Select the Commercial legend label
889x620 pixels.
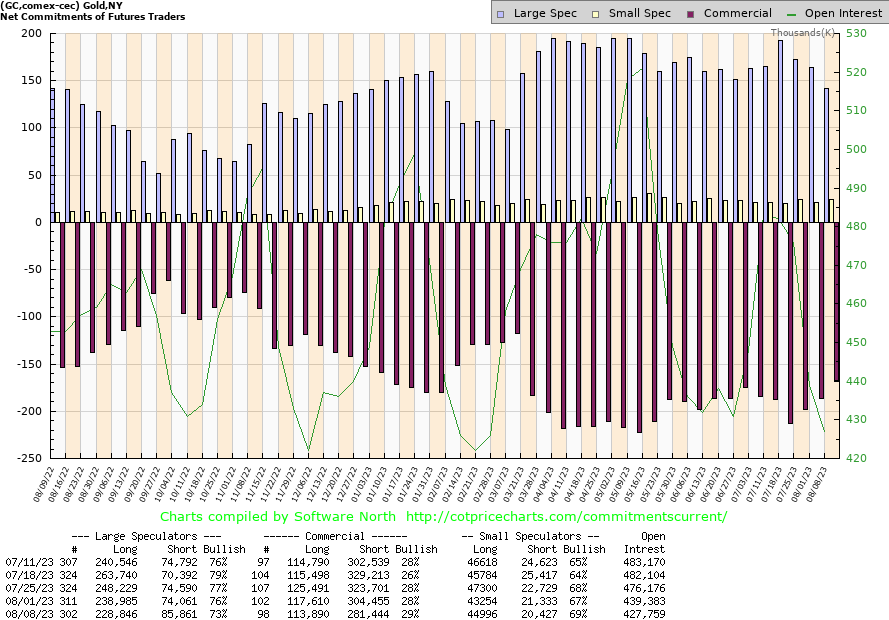click(x=738, y=14)
